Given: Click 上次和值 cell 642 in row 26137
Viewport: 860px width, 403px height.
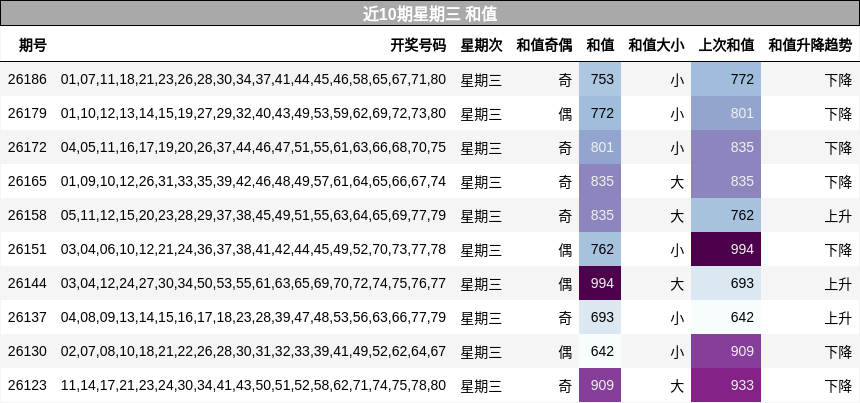Looking at the screenshot, I should click(x=726, y=317).
